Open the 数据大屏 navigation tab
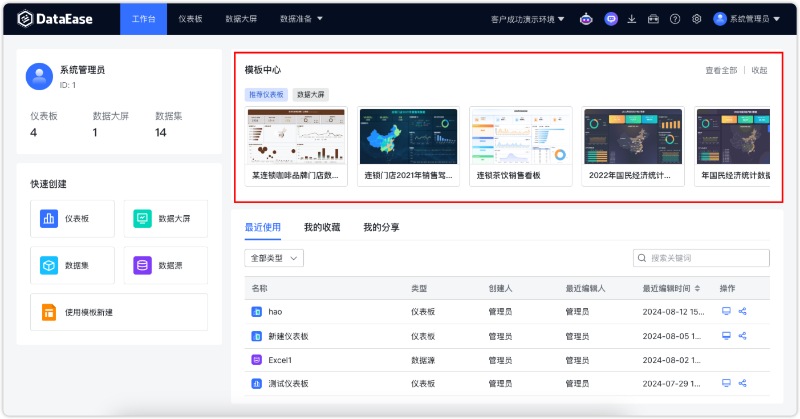This screenshot has height=419, width=800. tap(241, 19)
